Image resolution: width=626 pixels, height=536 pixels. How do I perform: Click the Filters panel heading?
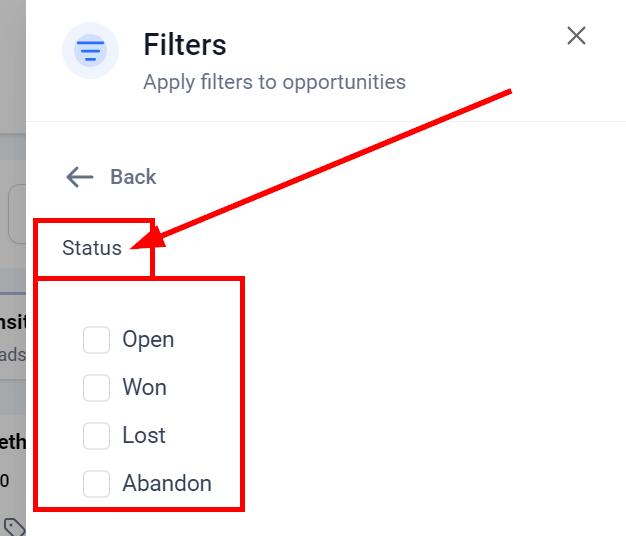(x=185, y=45)
